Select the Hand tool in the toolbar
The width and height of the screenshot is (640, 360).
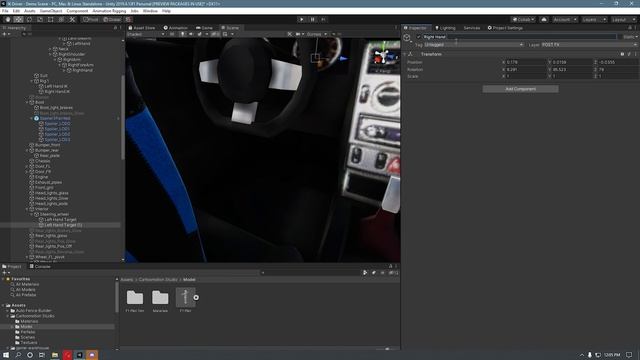pos(8,19)
